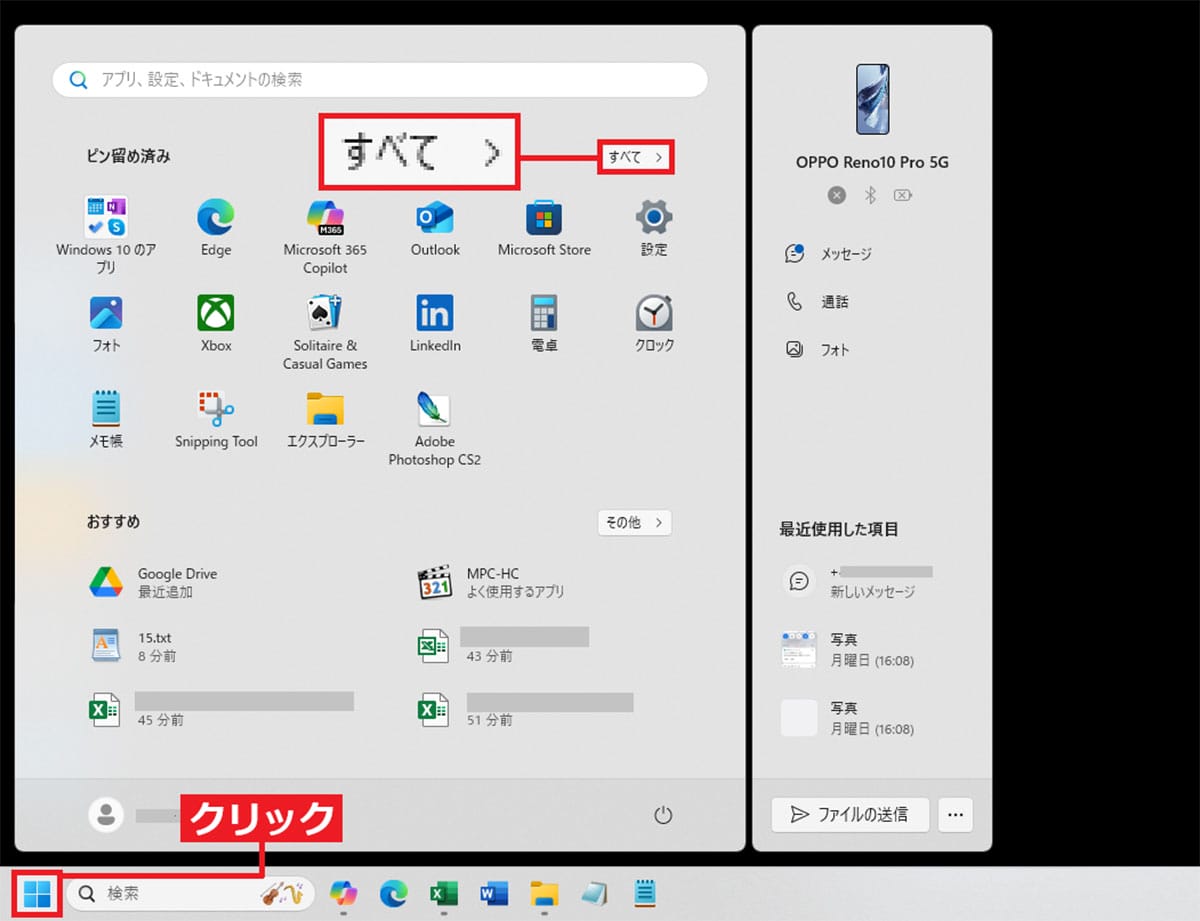This screenshot has width=1200, height=921.
Task: Open File Explorer from the taskbar
Action: [543, 893]
